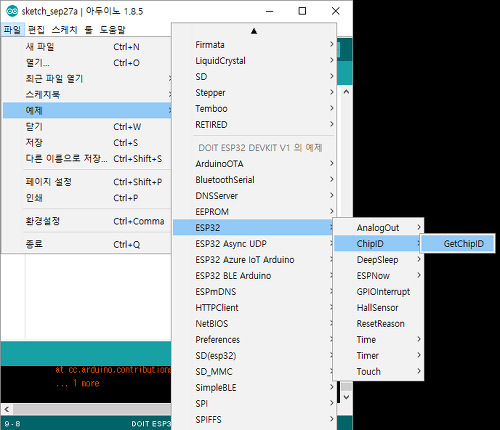Open SD_MMC examples submenu
Screen dimensions: 500x430
pos(253,372)
